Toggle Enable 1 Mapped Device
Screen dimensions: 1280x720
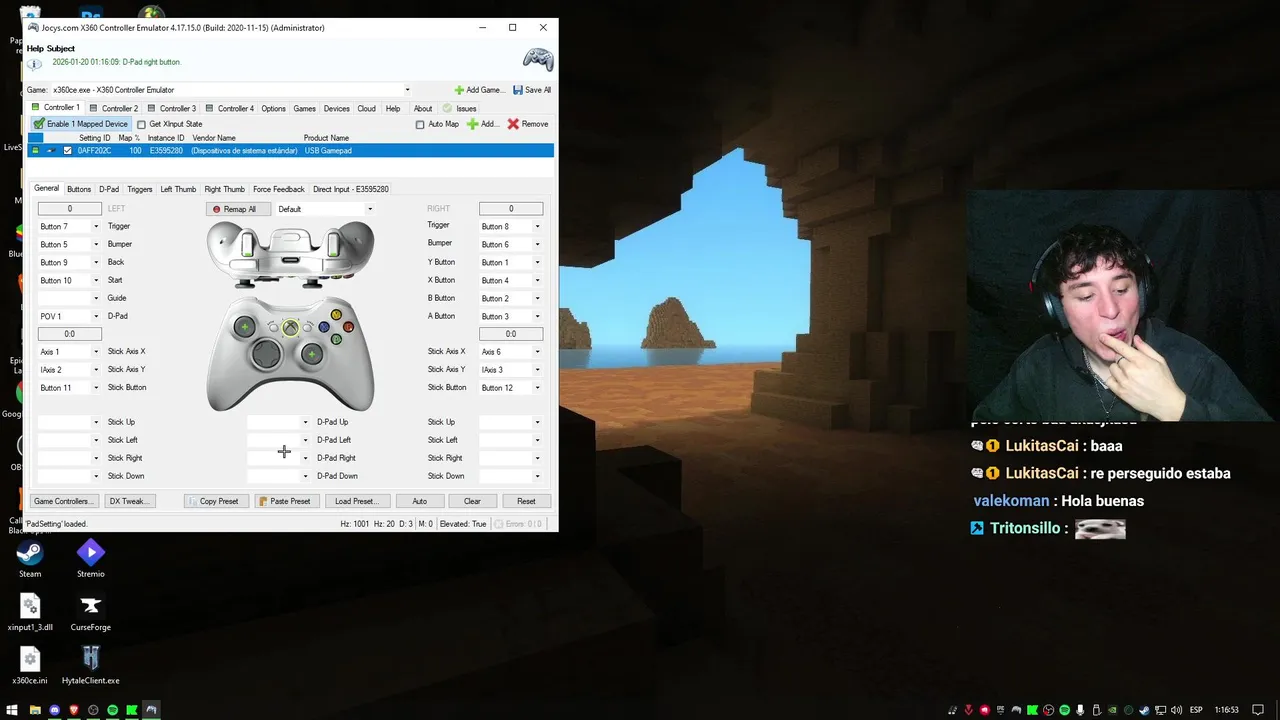[x=81, y=124]
